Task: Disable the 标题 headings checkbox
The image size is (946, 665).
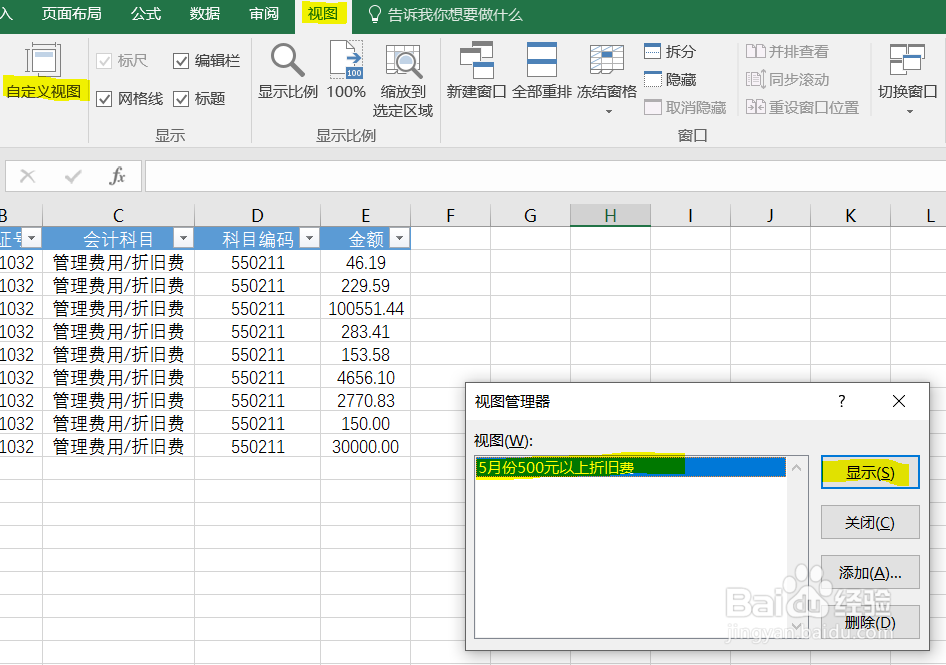Action: click(180, 98)
